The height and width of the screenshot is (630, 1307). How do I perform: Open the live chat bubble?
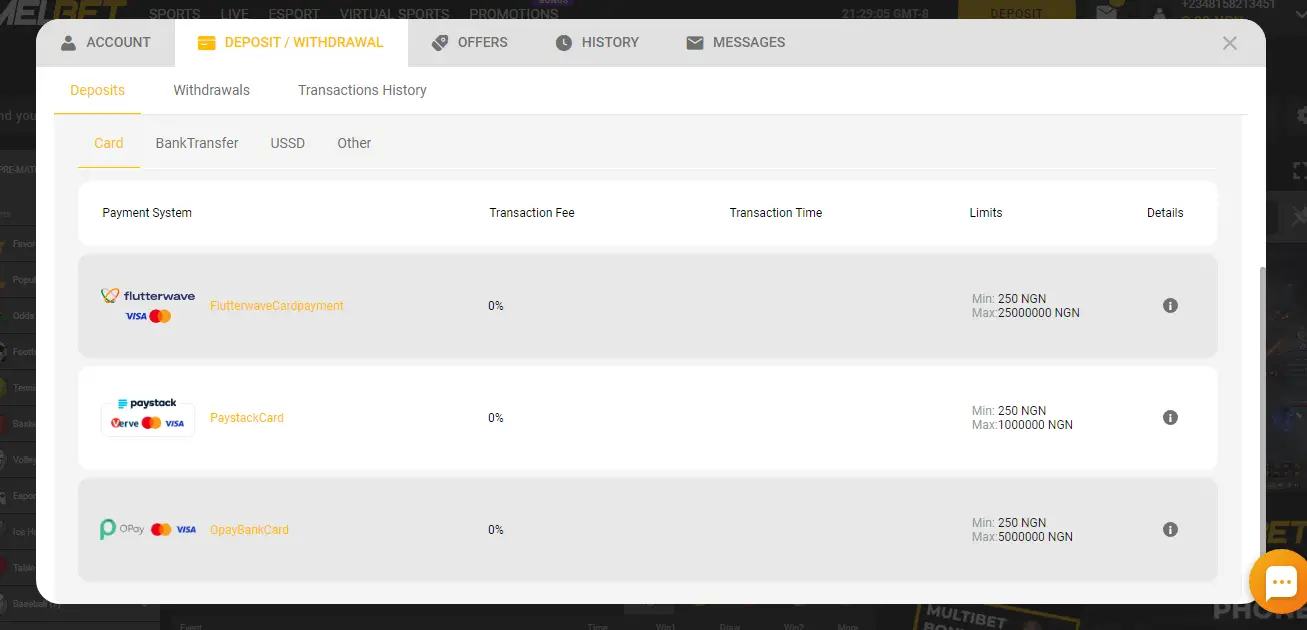[1279, 582]
